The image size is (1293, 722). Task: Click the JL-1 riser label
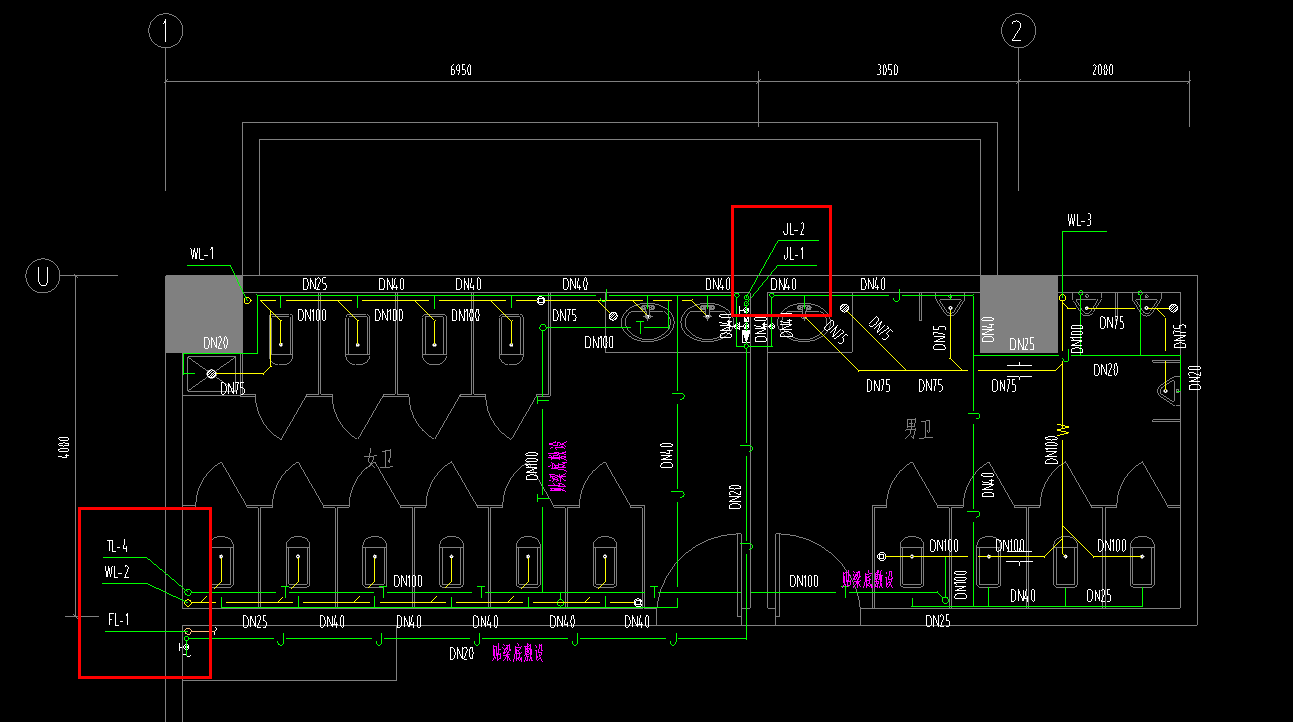pos(794,254)
